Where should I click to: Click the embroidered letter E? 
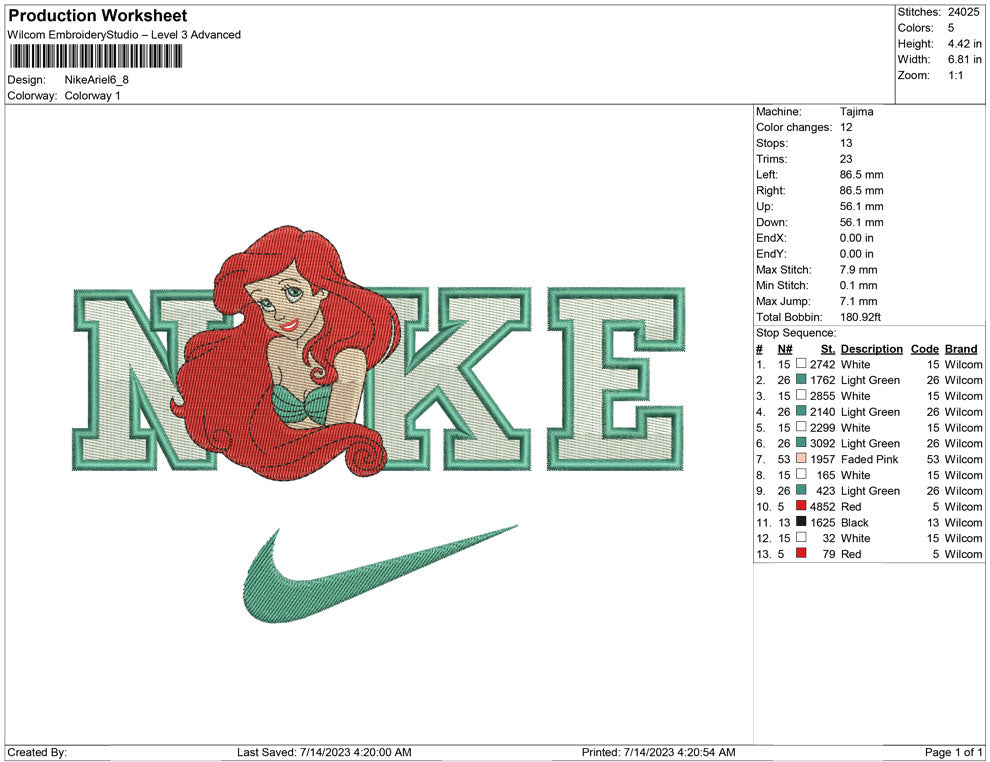coord(616,379)
